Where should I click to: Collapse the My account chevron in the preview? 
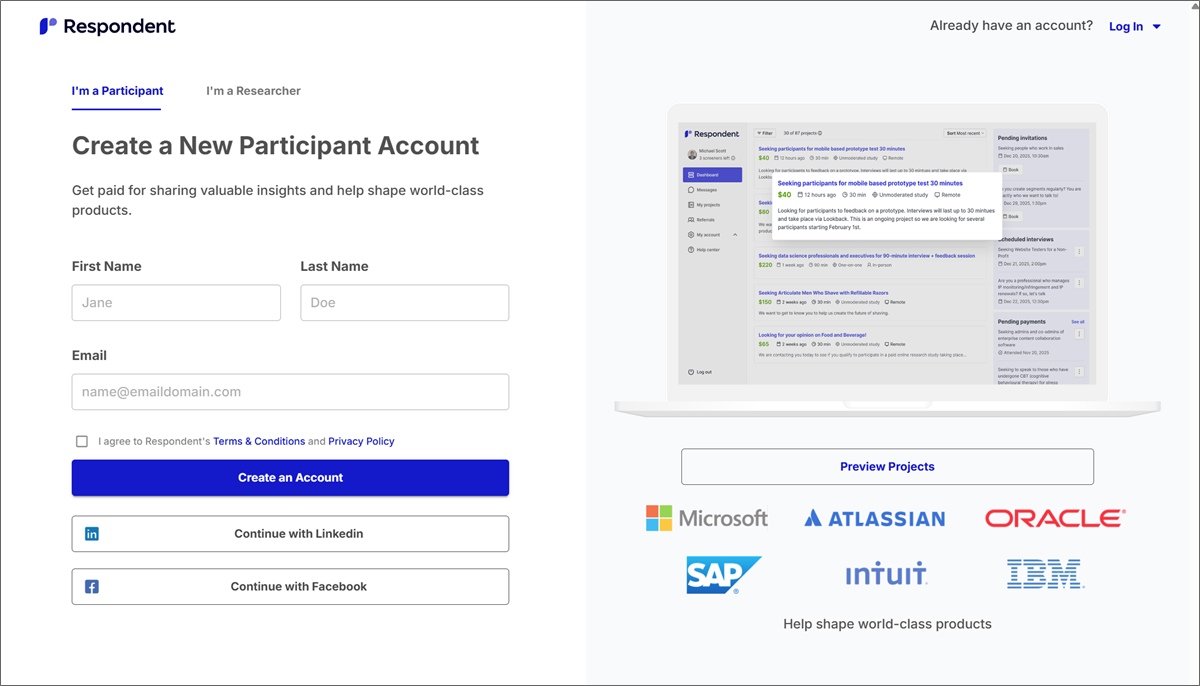click(x=735, y=234)
